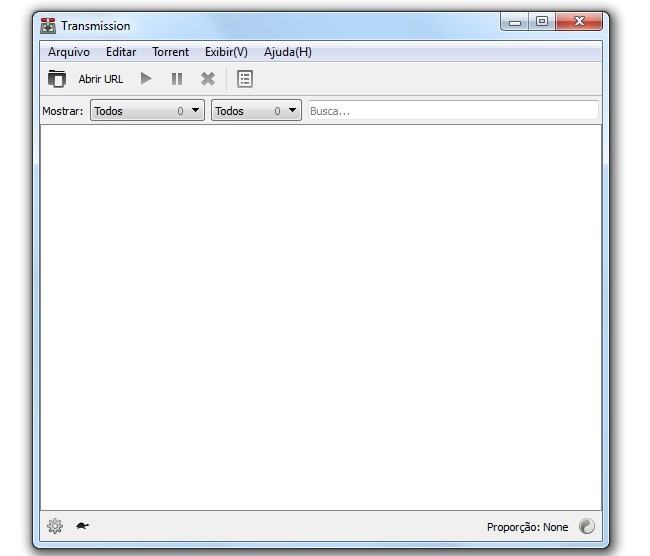Click the Proporção: None status text
Viewport: 650px width, 556px height.
(527, 527)
